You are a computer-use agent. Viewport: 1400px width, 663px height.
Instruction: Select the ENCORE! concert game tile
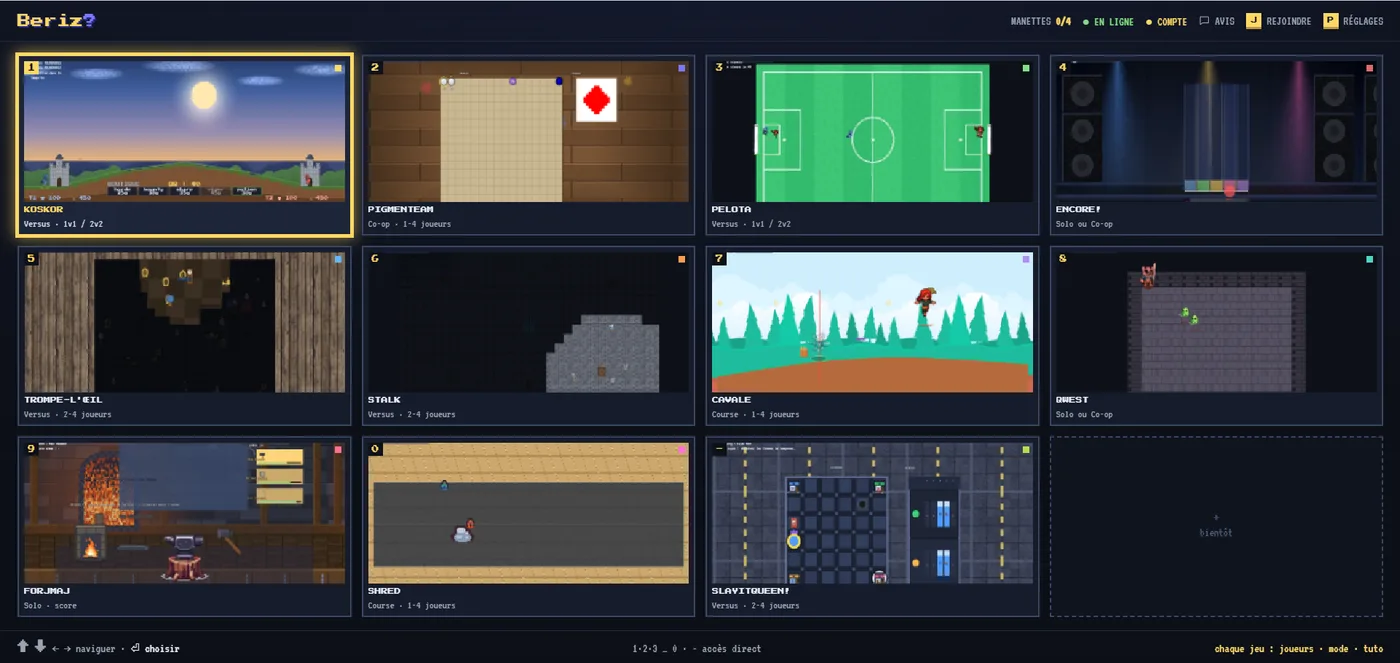tap(1216, 146)
